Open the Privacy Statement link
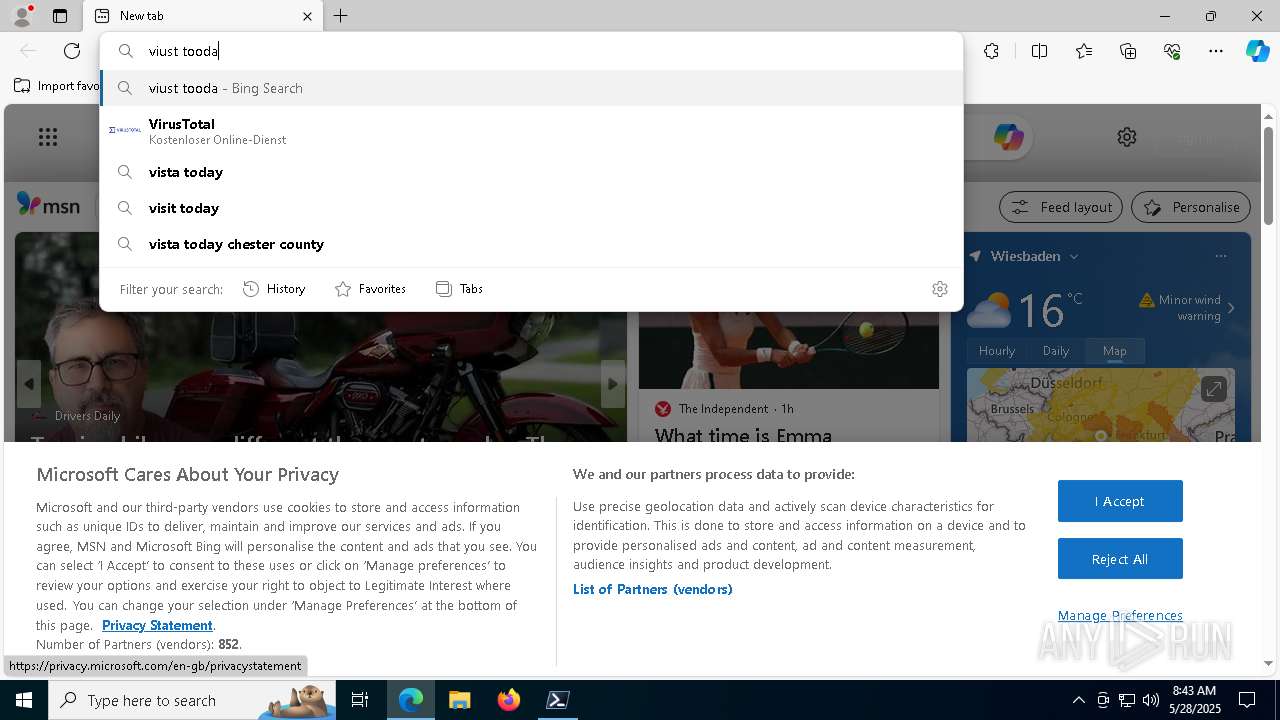Image resolution: width=1280 pixels, height=720 pixels. tap(157, 625)
